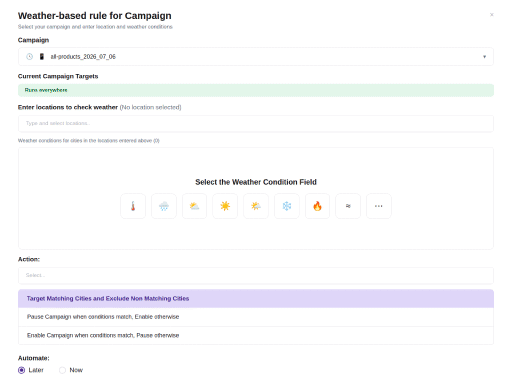Select the Now automate radio button
This screenshot has width=512, height=384.
(62, 370)
